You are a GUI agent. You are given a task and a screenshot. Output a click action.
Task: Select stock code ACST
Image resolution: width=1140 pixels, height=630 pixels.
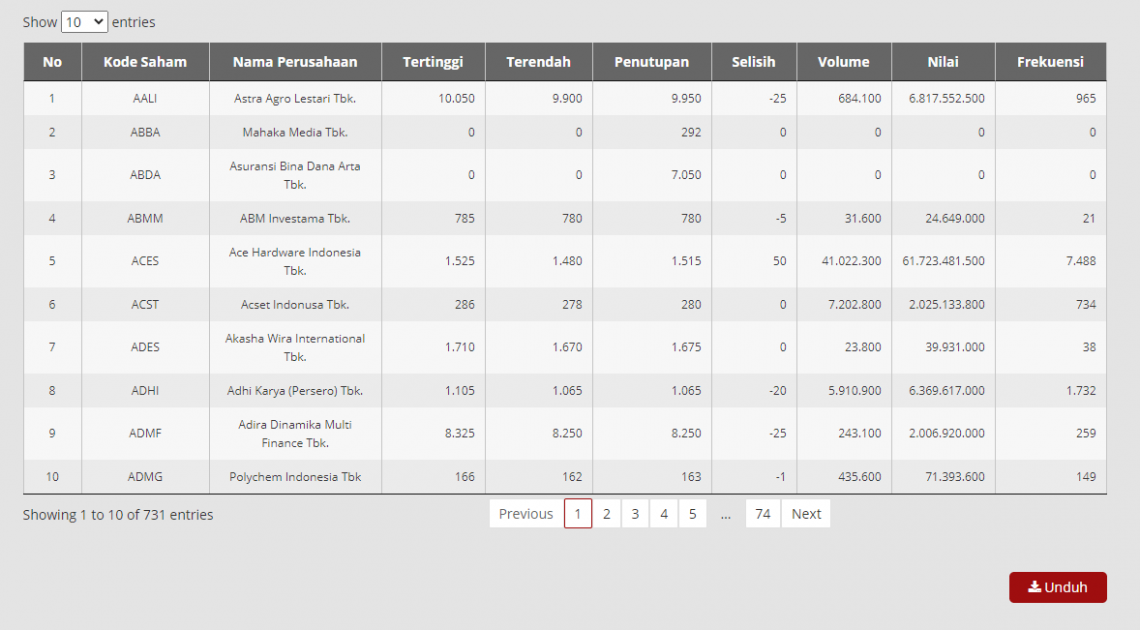(x=145, y=304)
